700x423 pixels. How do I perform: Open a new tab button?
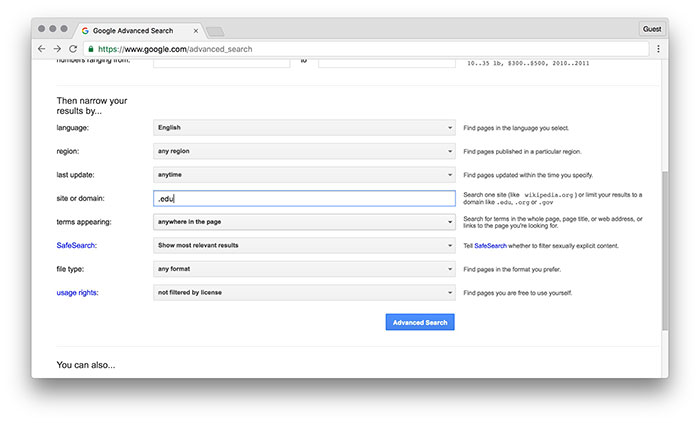[x=215, y=31]
